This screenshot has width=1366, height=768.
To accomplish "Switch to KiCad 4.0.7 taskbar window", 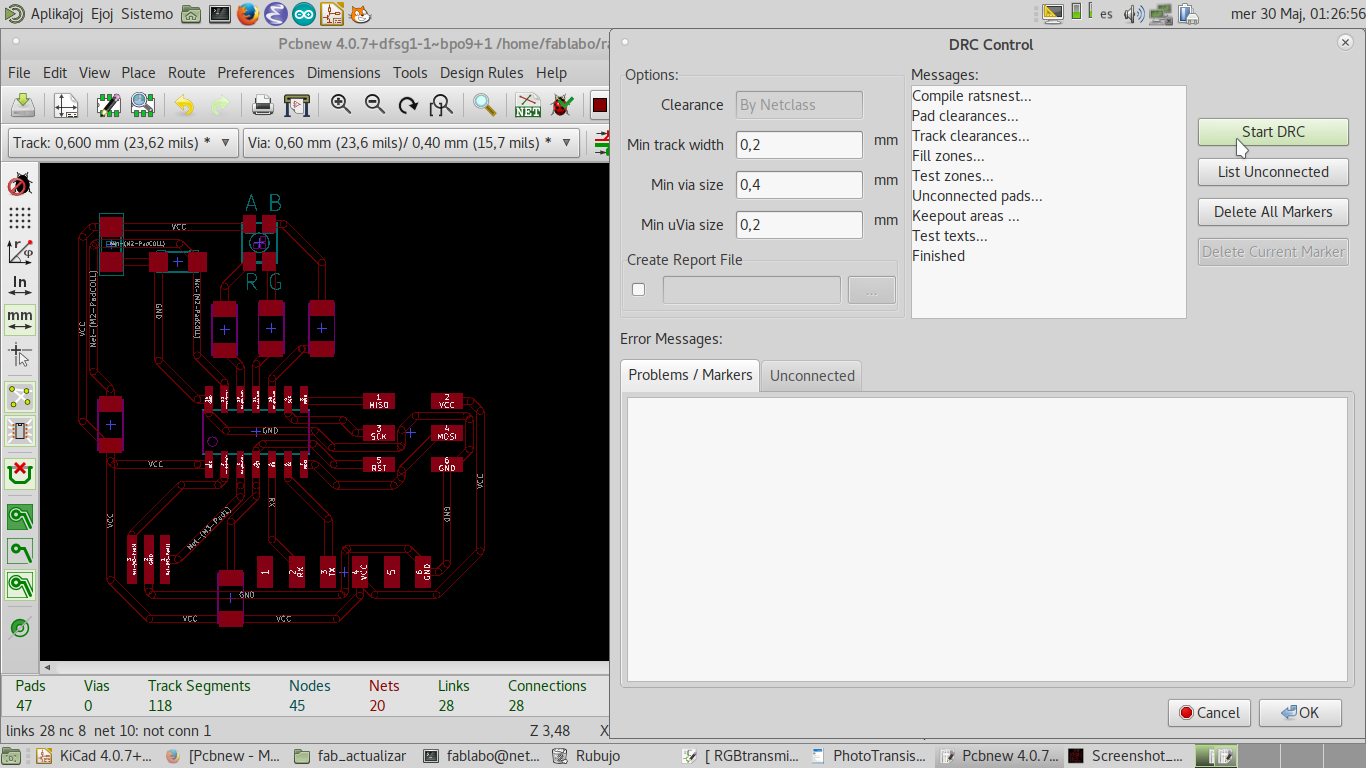I will pyautogui.click(x=94, y=756).
